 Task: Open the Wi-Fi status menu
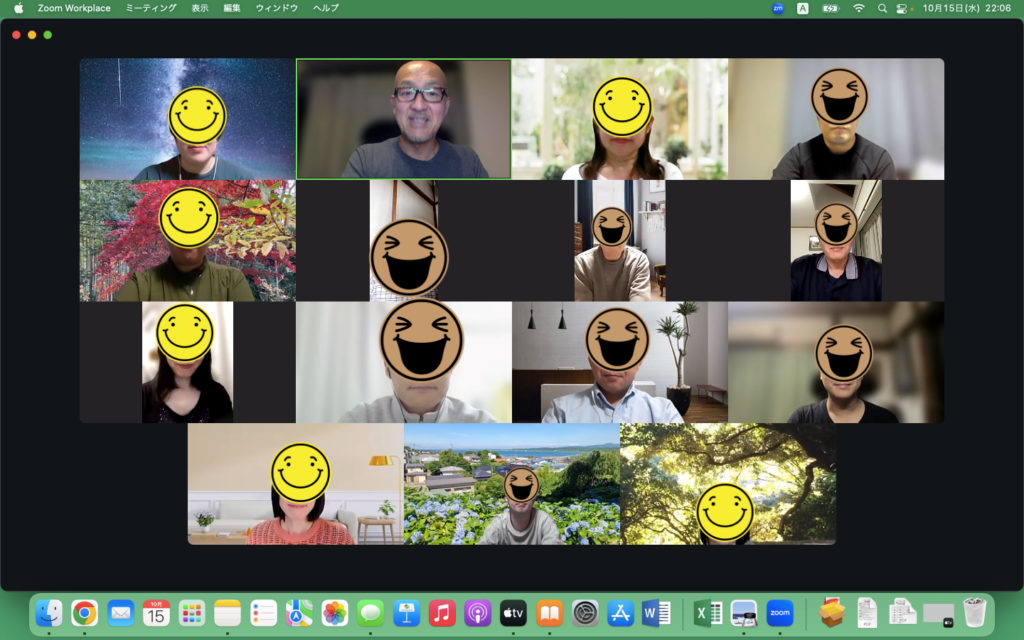pyautogui.click(x=858, y=8)
